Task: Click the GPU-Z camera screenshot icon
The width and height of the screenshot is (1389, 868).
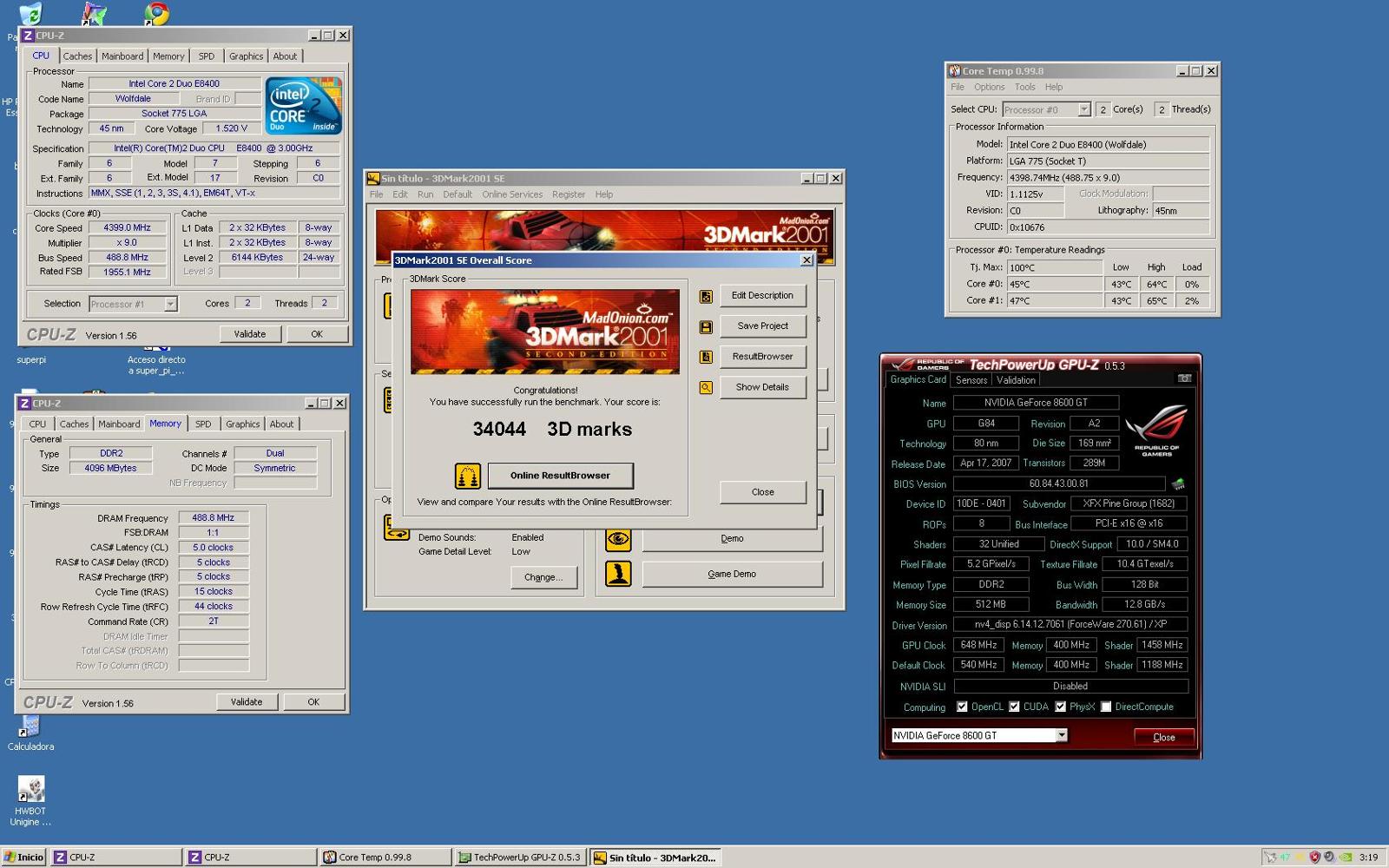Action: [x=1184, y=378]
